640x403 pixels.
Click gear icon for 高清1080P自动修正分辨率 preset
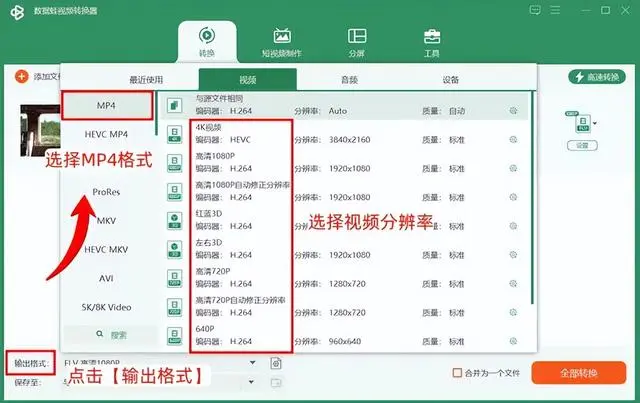click(x=513, y=197)
